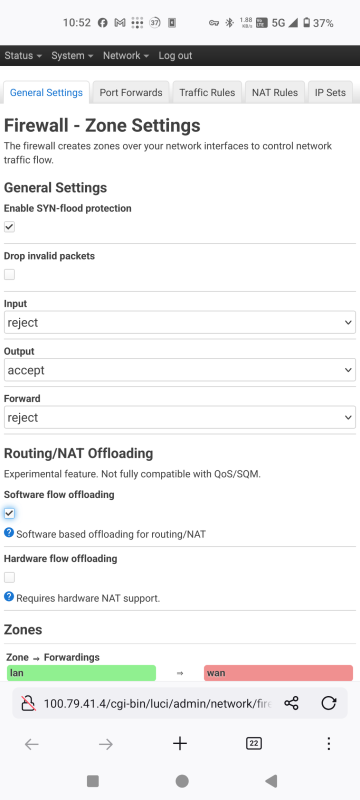The width and height of the screenshot is (360, 800).
Task: Reload the page with refresh icon
Action: (328, 704)
